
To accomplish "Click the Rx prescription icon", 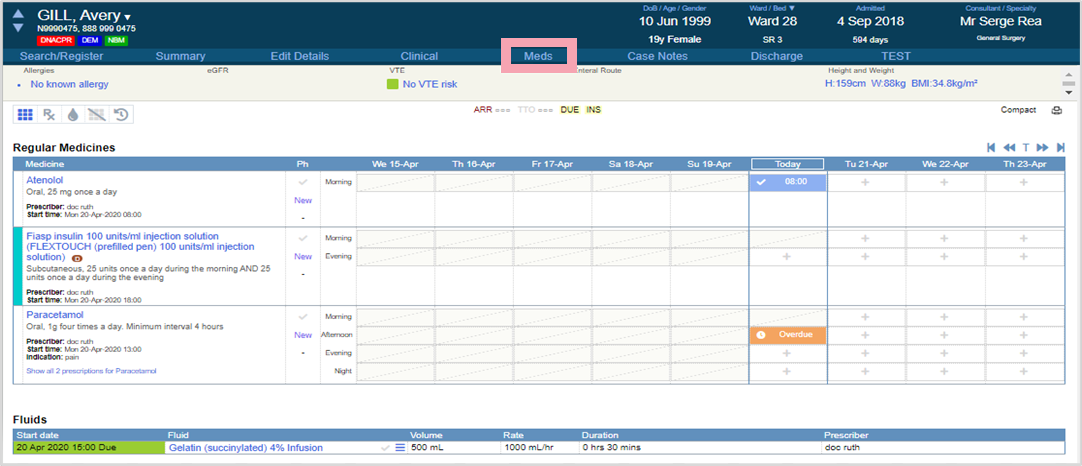I will 48,115.
